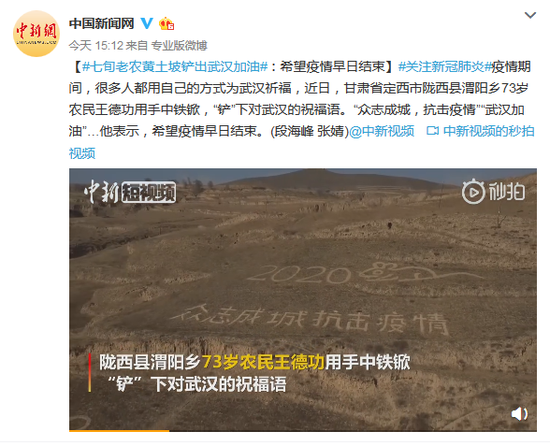Click the 2020 mouse drawing in video
550x446 pixels.
(x=365, y=273)
